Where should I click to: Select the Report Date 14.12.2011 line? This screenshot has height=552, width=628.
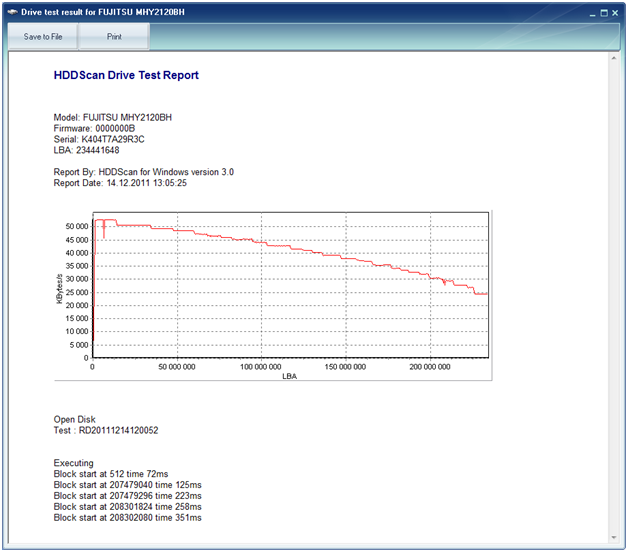click(120, 183)
